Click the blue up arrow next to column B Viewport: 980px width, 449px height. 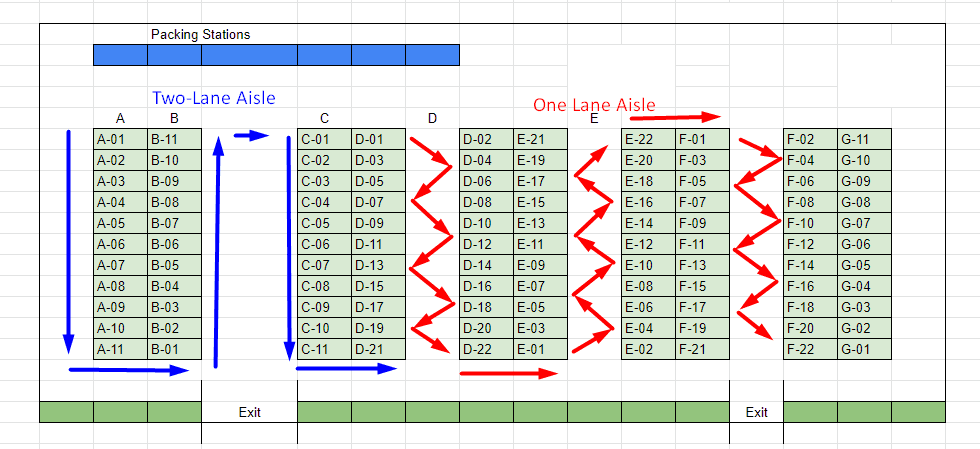(x=217, y=252)
